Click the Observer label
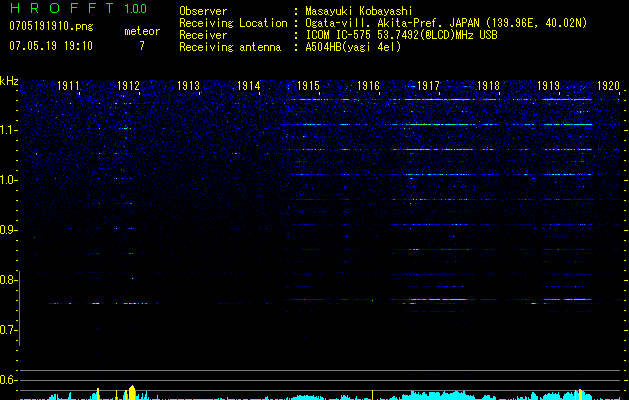Screen dimensions: 629x400 [203, 11]
